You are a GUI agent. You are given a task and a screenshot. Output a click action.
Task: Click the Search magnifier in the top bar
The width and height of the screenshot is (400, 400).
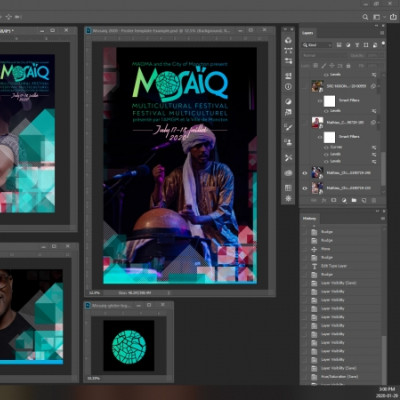click(365, 17)
